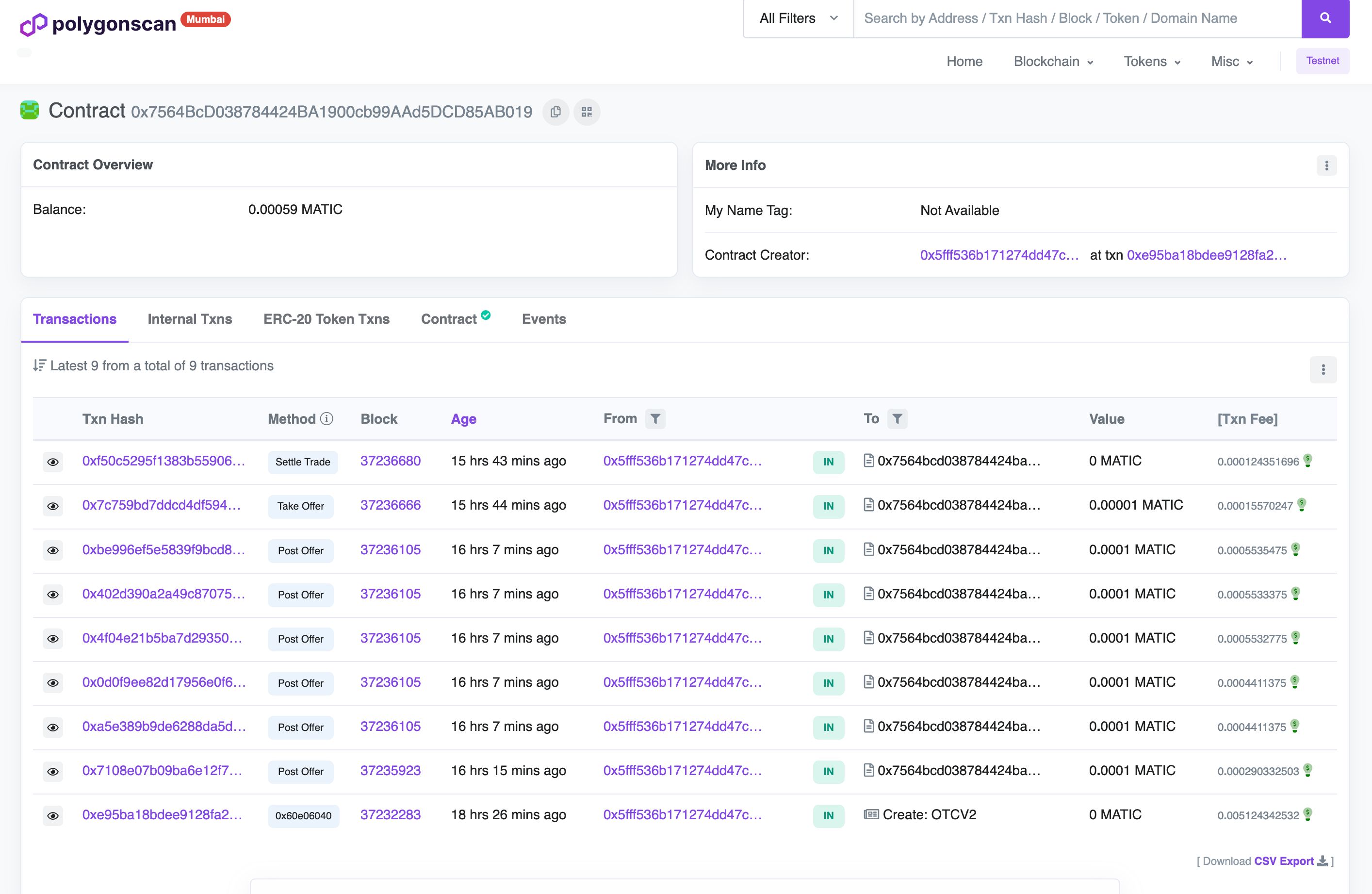Click the search address input field

(x=1077, y=18)
